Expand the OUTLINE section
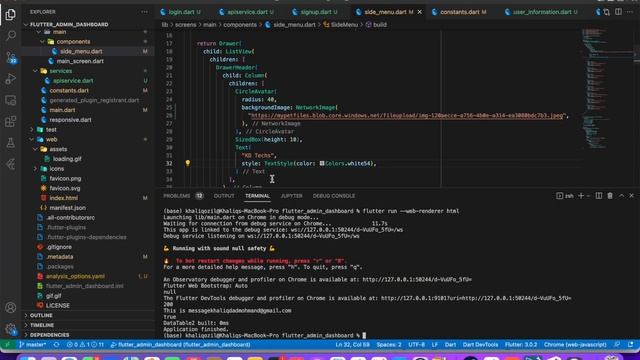640x360 pixels. [x=41, y=315]
